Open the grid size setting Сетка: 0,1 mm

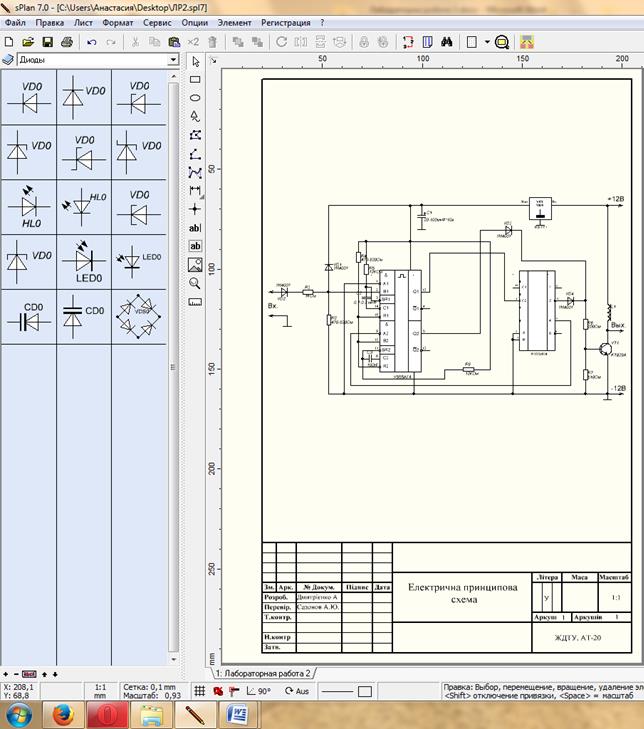click(x=149, y=687)
